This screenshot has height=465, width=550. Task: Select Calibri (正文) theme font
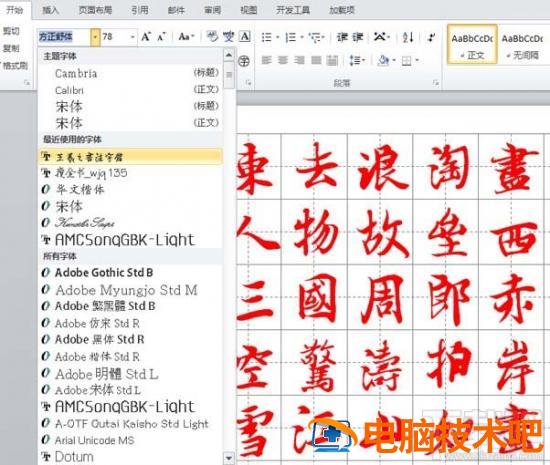[130, 90]
